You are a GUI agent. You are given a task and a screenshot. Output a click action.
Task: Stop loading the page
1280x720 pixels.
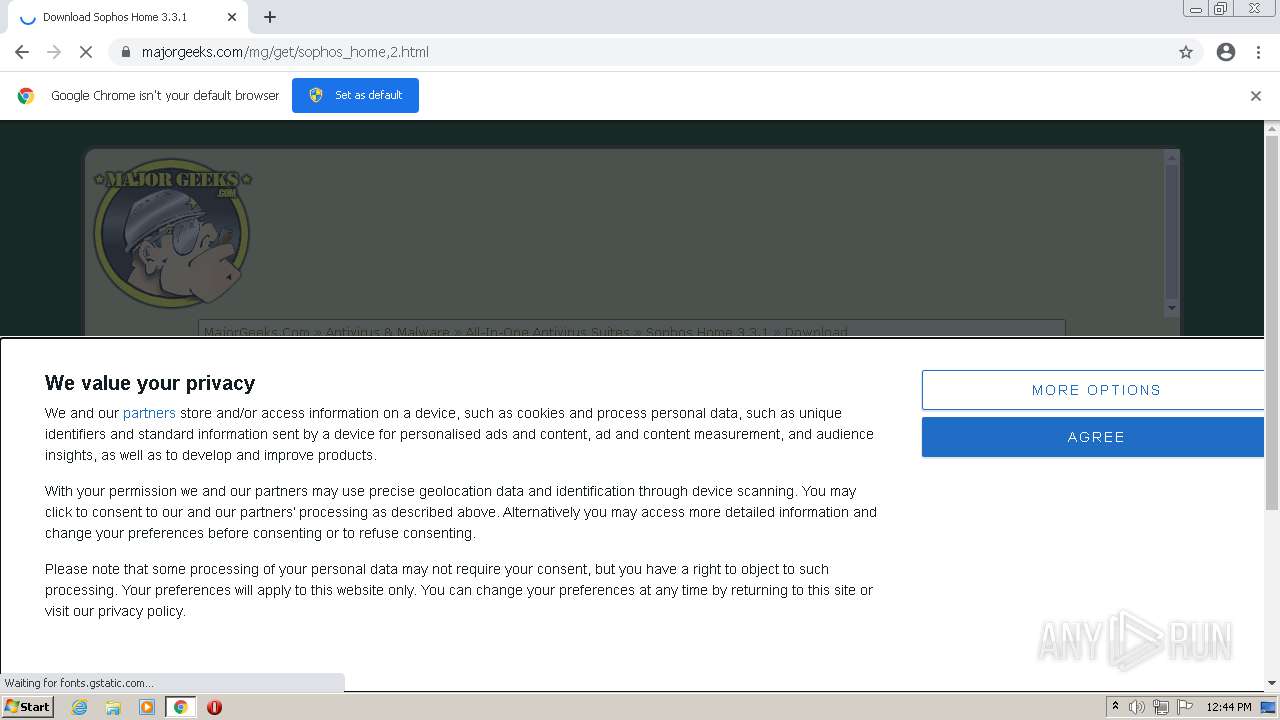pyautogui.click(x=86, y=52)
